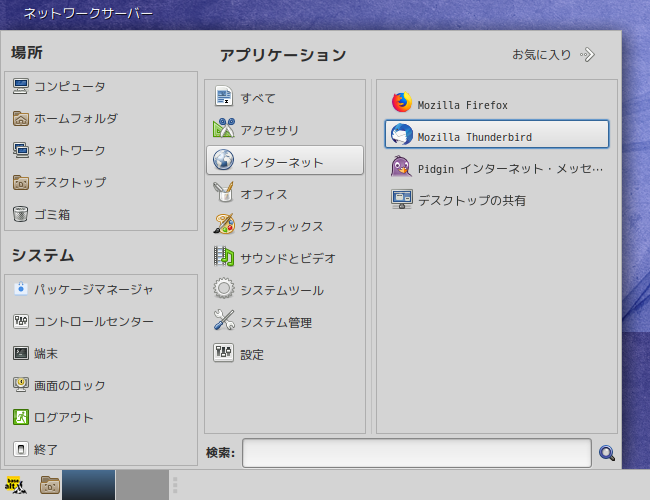Click the Mozilla Thunderbird label
Image resolution: width=650 pixels, height=500 pixels.
[x=475, y=137]
